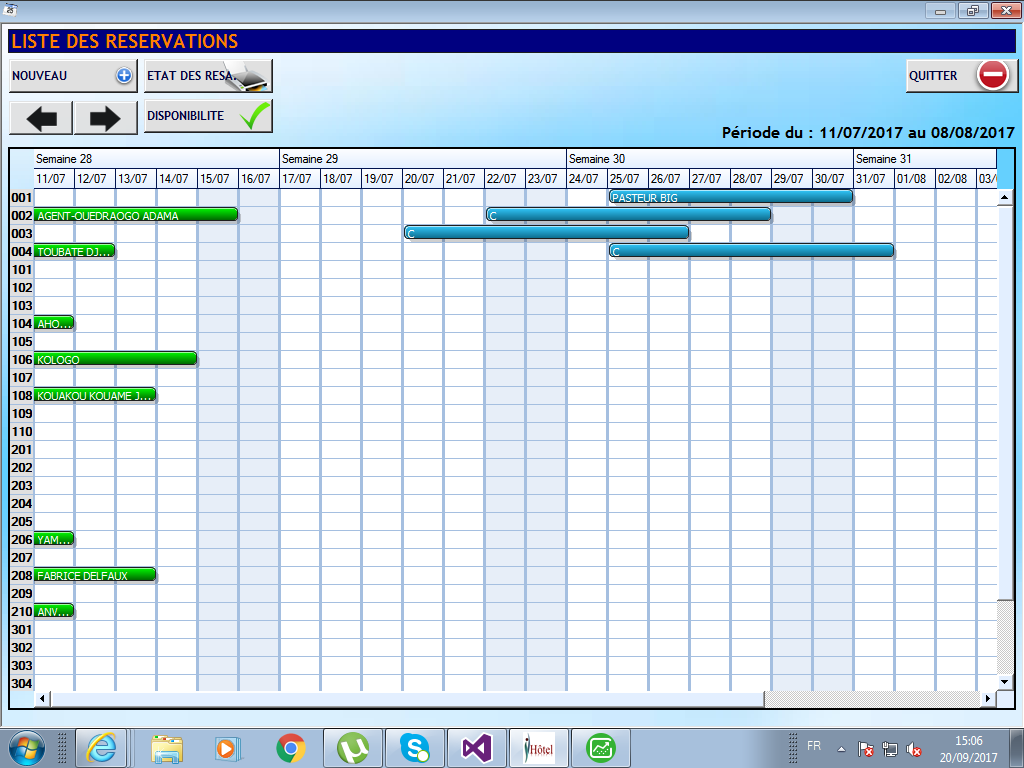Image resolution: width=1024 pixels, height=768 pixels.
Task: Open Action Center flag icon
Action: 866,750
